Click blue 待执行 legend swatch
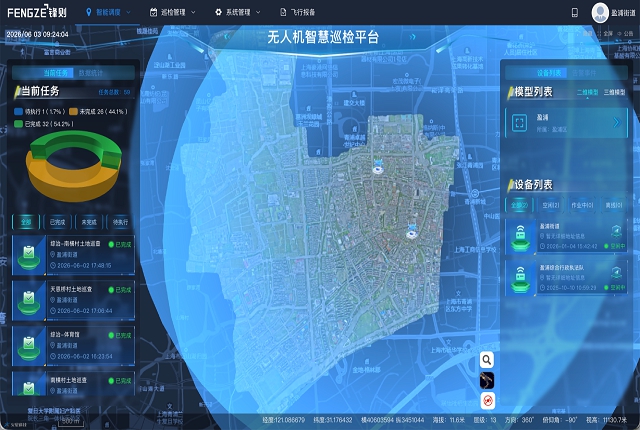This screenshot has width=640, height=430. click(18, 111)
